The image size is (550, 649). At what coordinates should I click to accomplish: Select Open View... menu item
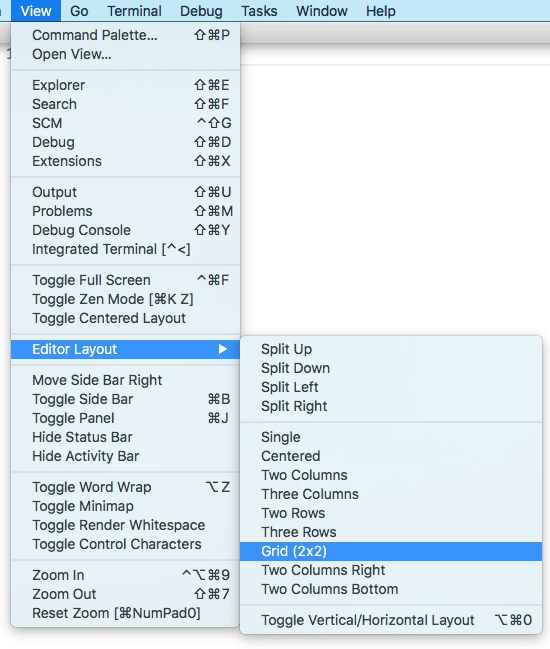pyautogui.click(x=125, y=54)
